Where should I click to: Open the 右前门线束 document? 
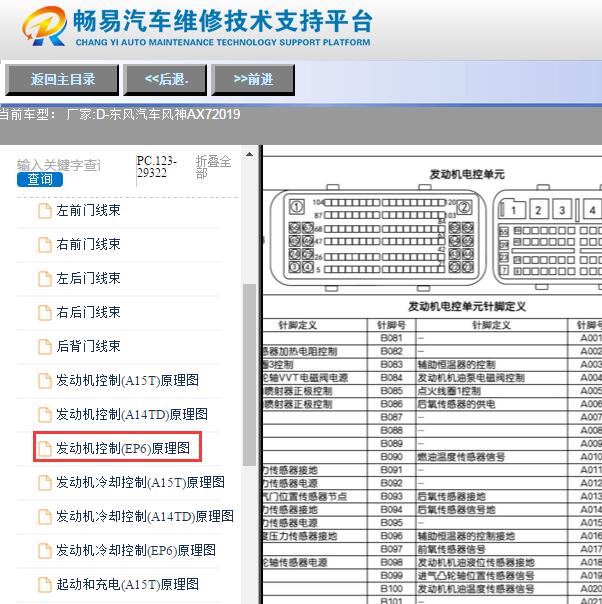coord(88,245)
